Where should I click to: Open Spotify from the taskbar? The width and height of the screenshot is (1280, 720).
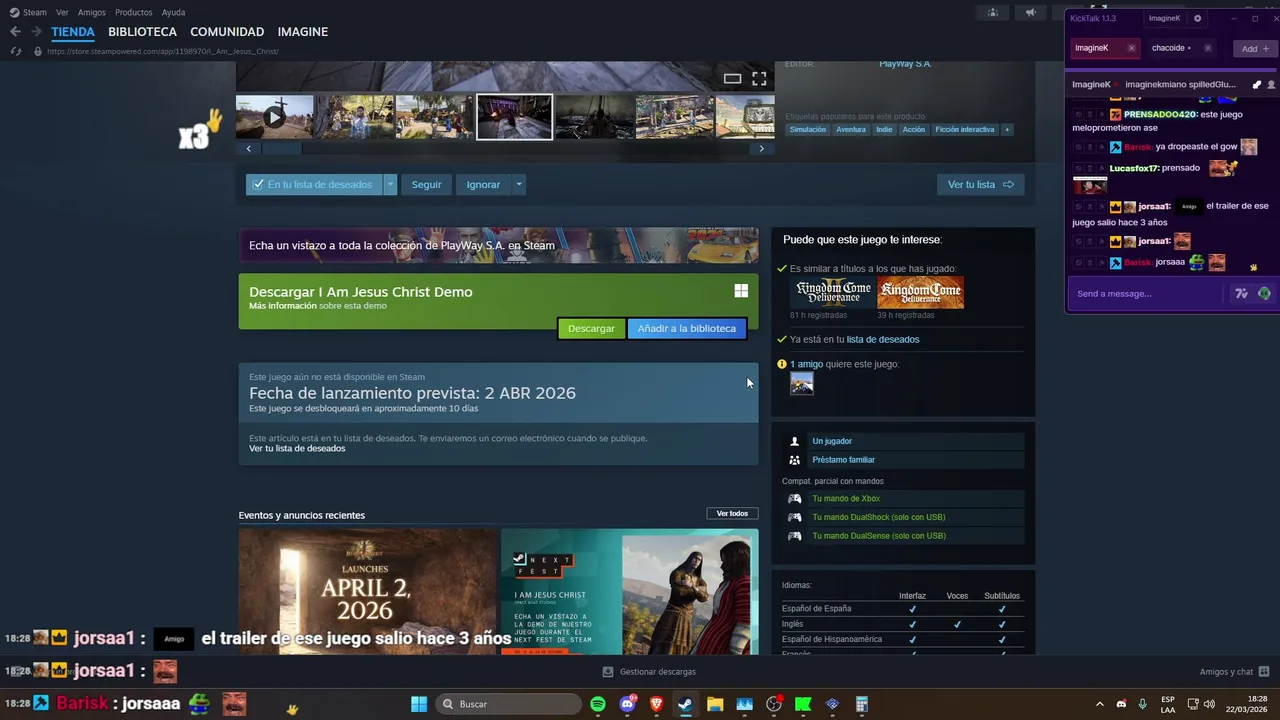tap(597, 704)
